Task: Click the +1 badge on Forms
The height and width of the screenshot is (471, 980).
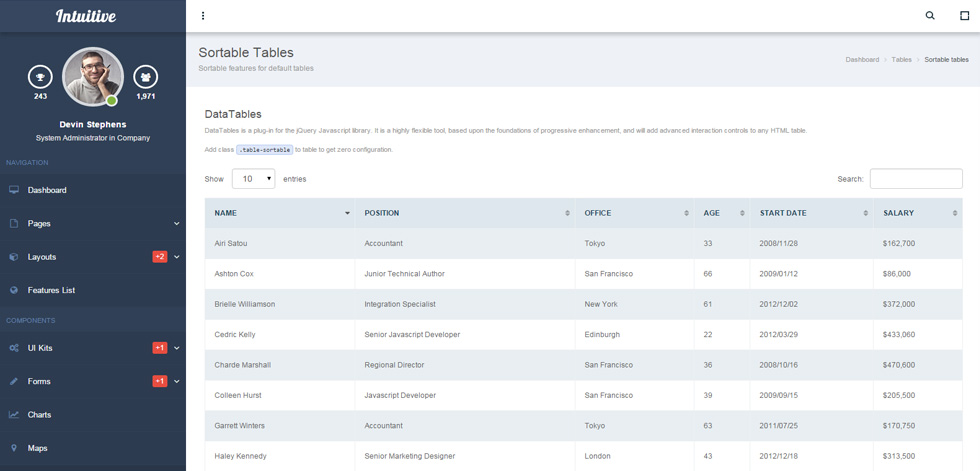Action: tap(160, 382)
